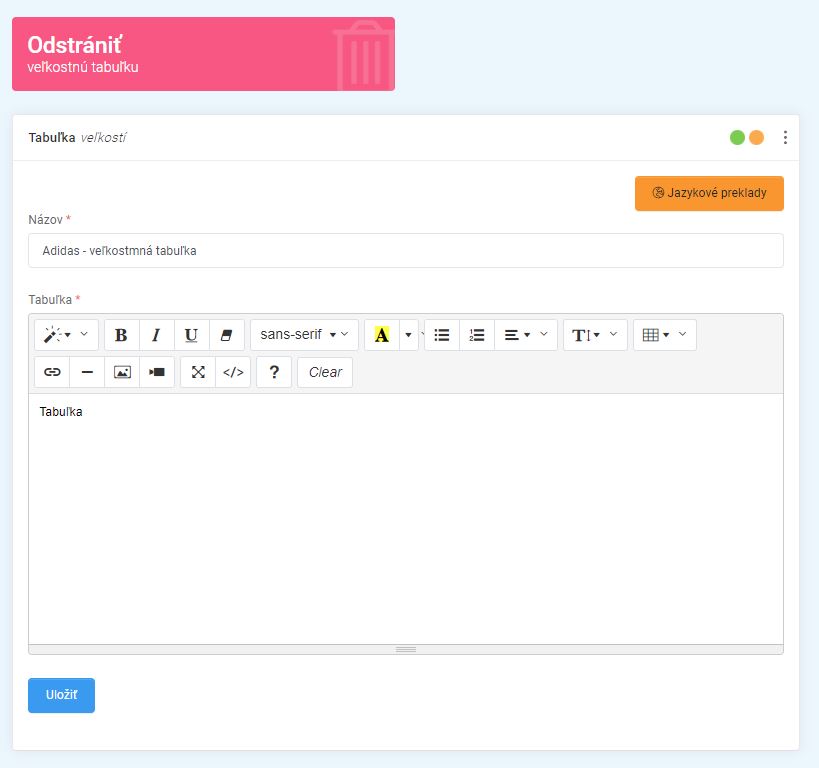Apply italic formatting to text

coord(156,335)
